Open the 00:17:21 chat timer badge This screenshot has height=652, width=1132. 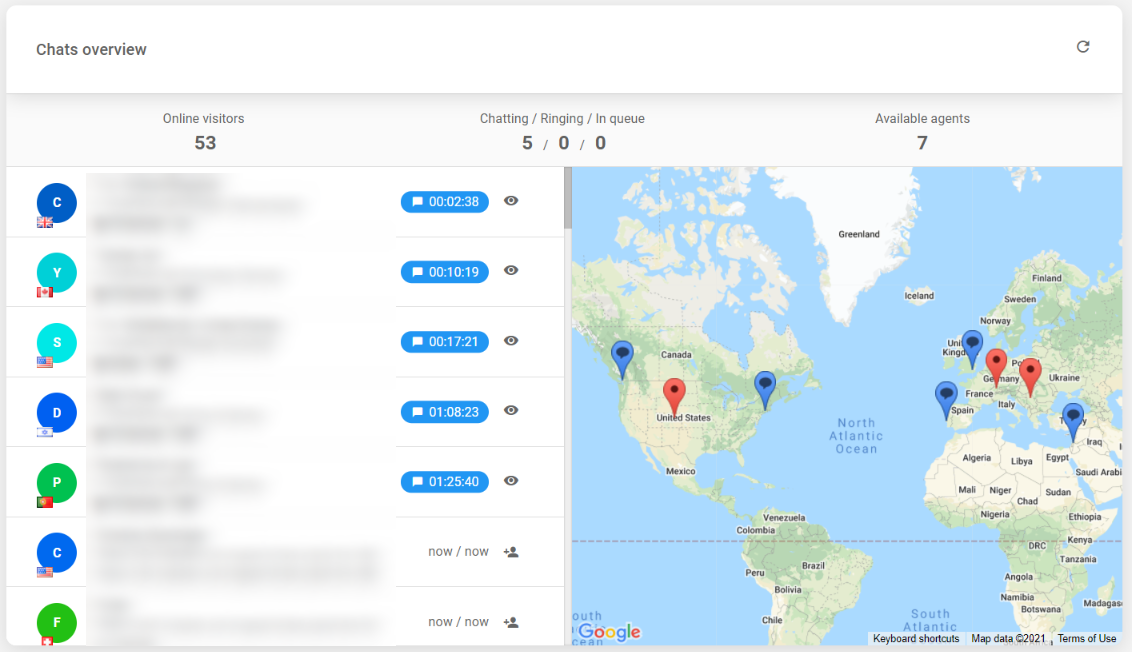click(x=445, y=342)
